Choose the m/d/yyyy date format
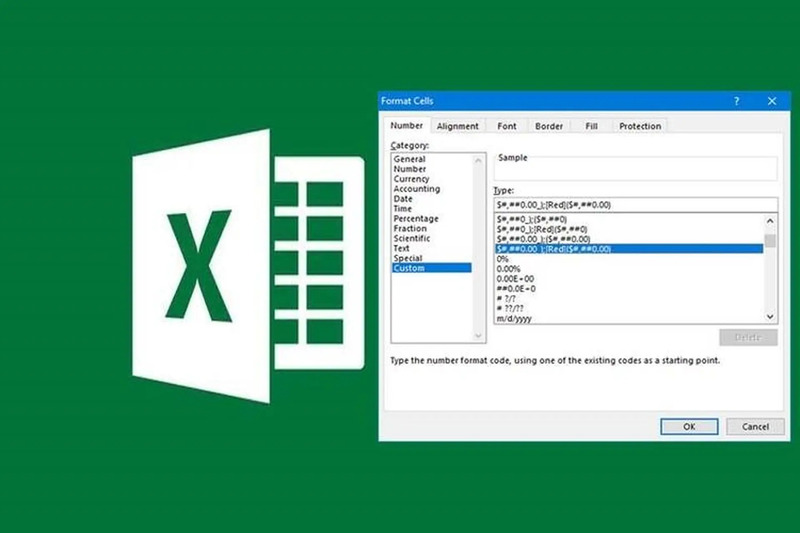800x533 pixels. pos(629,318)
